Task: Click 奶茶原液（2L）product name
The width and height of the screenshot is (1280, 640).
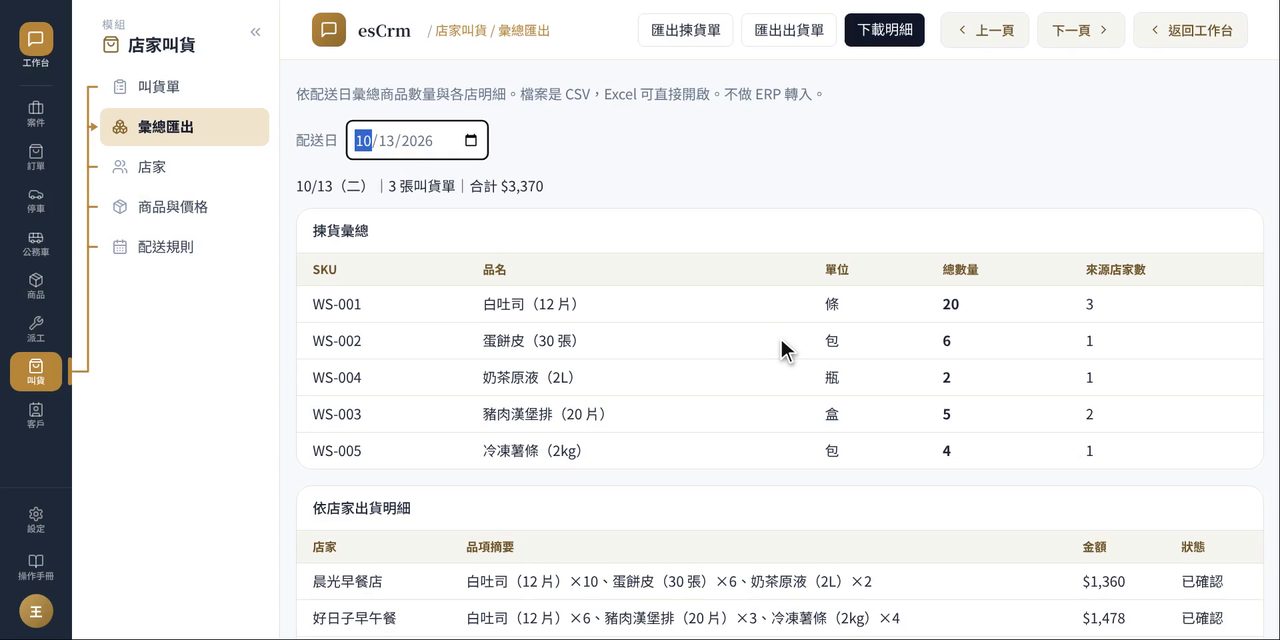Action: pyautogui.click(x=530, y=378)
